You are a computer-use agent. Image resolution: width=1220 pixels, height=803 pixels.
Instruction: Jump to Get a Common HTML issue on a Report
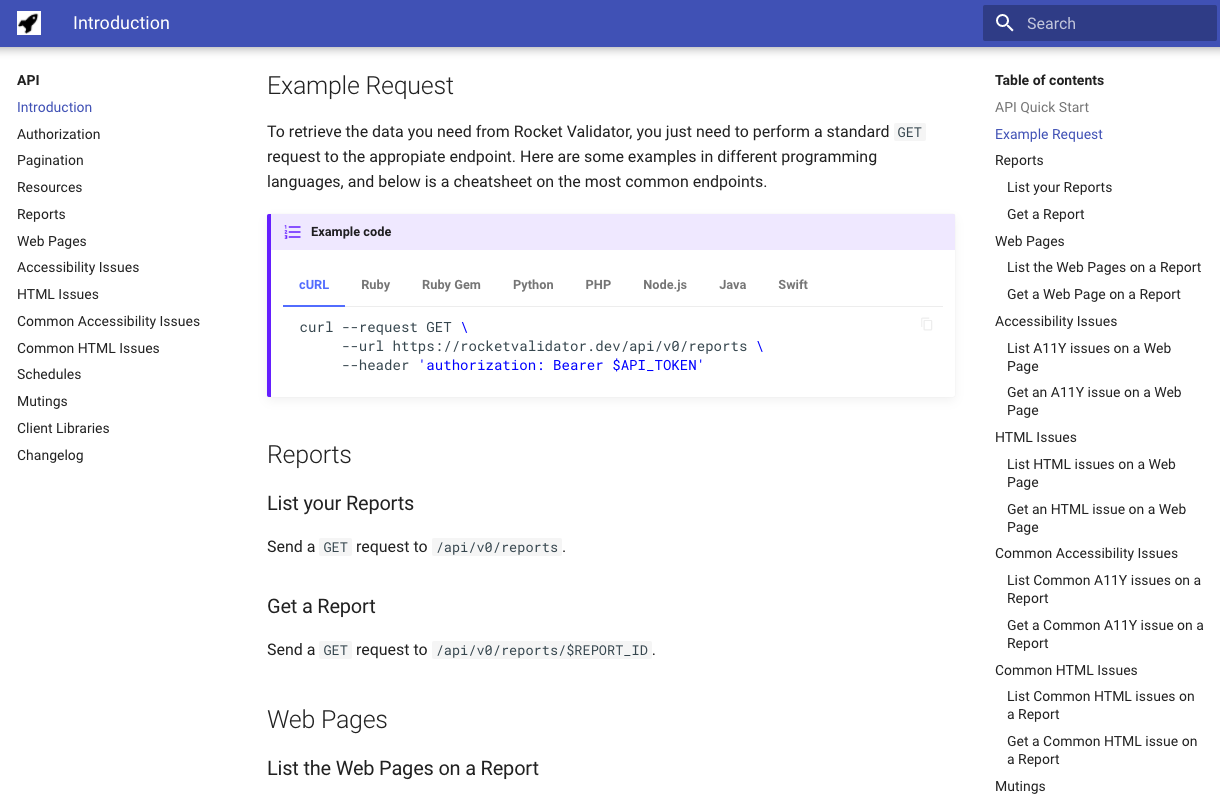tap(1102, 750)
